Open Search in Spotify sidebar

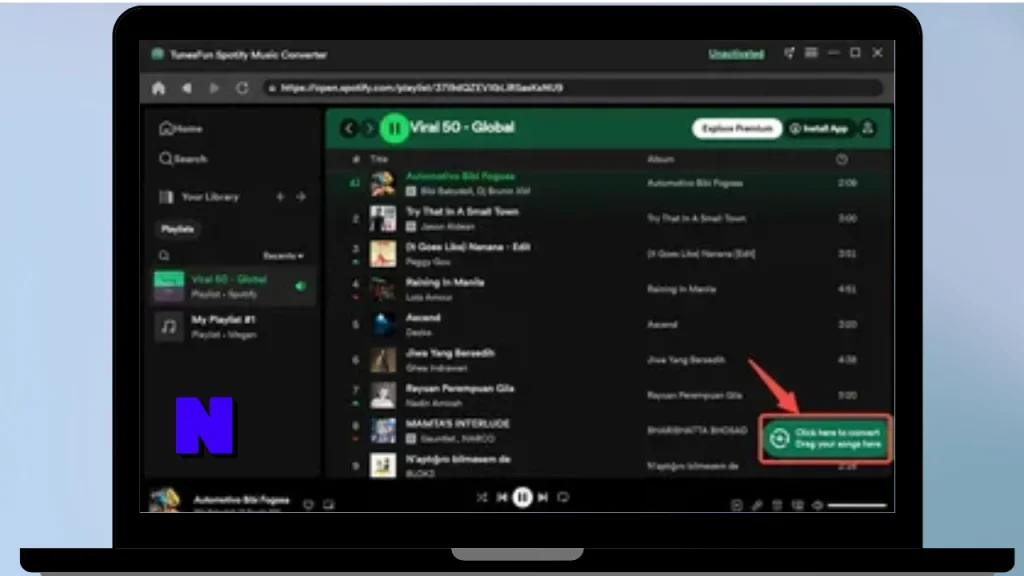pos(183,159)
